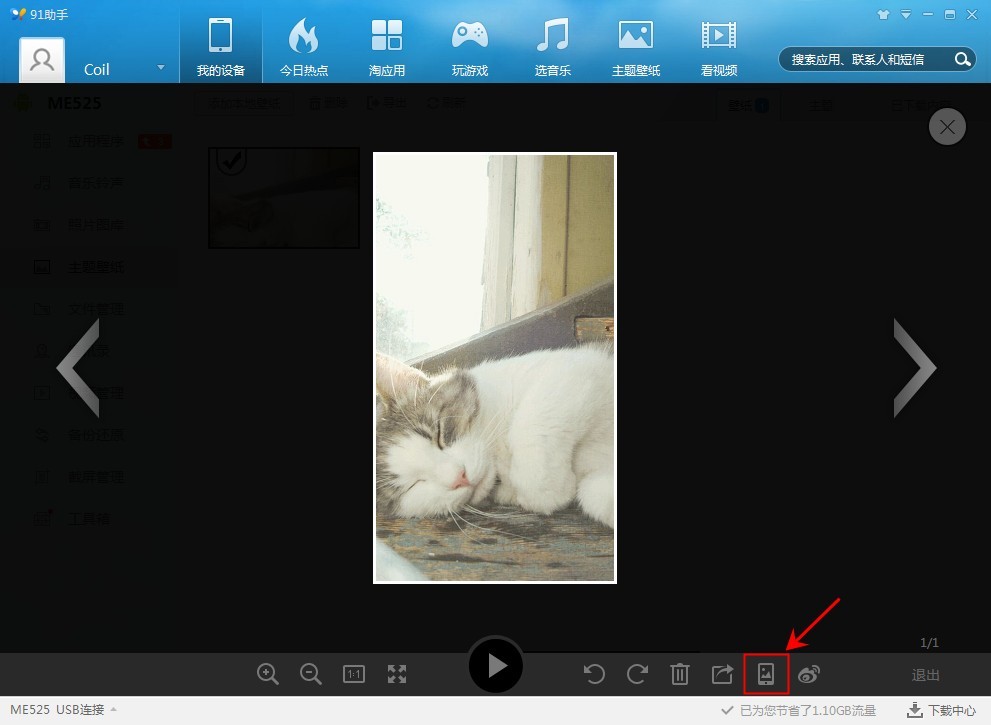Set image as phone wallpaper icon

tap(766, 674)
